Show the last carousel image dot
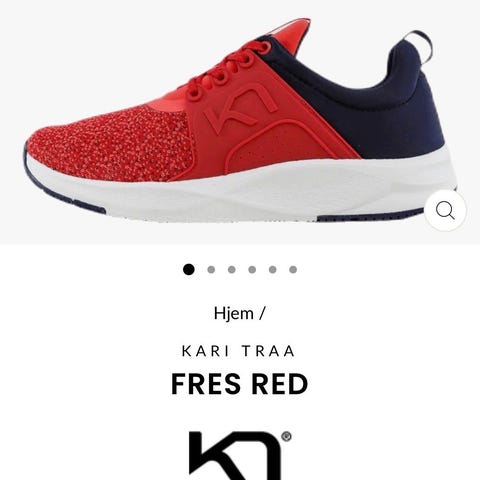 (293, 269)
